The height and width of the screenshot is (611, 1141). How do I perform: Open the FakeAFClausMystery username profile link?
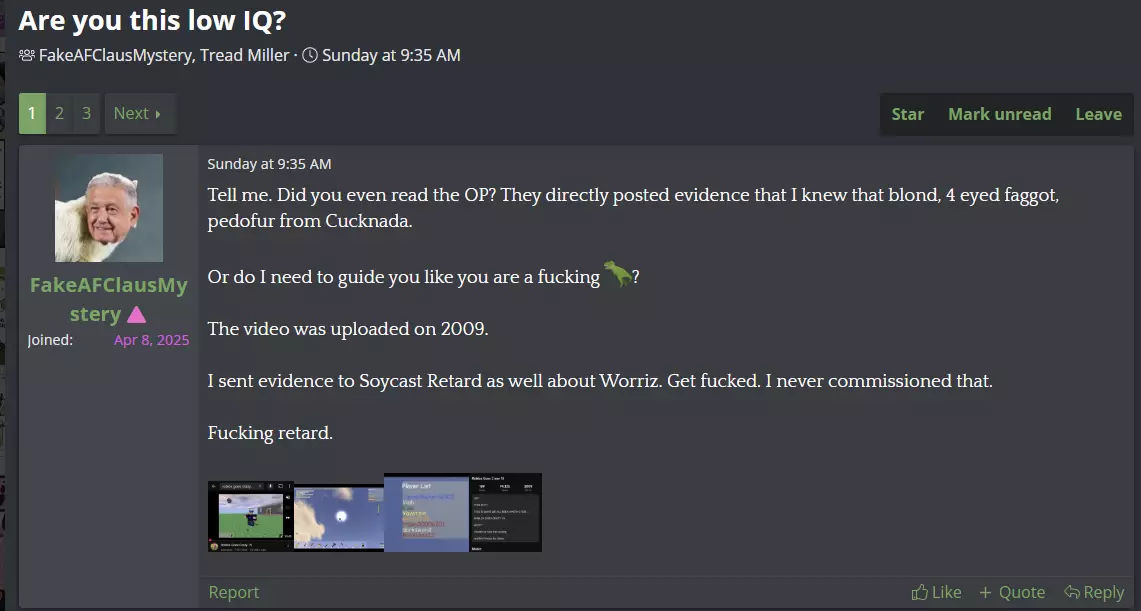(108, 299)
